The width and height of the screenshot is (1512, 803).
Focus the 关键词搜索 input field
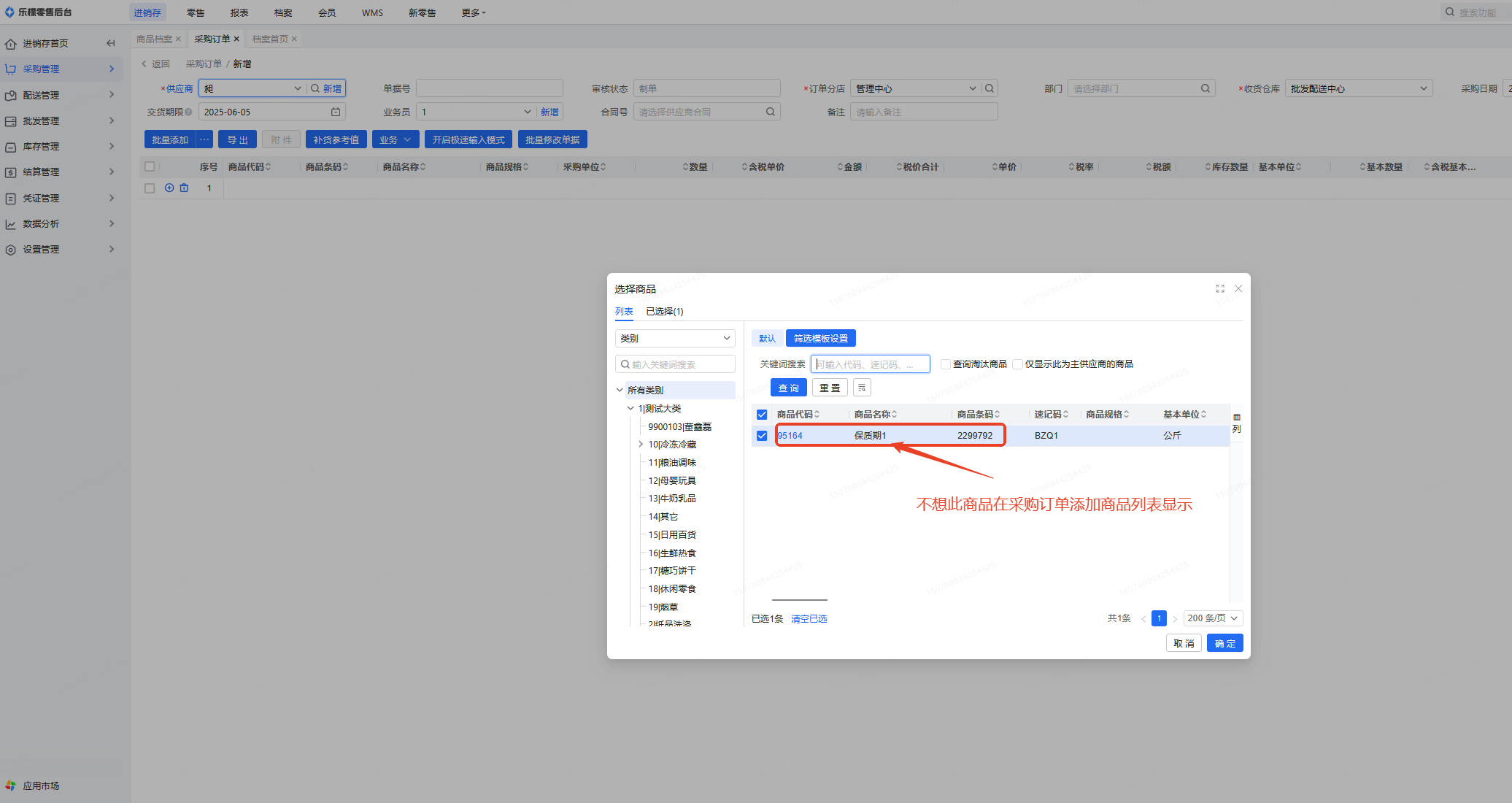point(871,364)
